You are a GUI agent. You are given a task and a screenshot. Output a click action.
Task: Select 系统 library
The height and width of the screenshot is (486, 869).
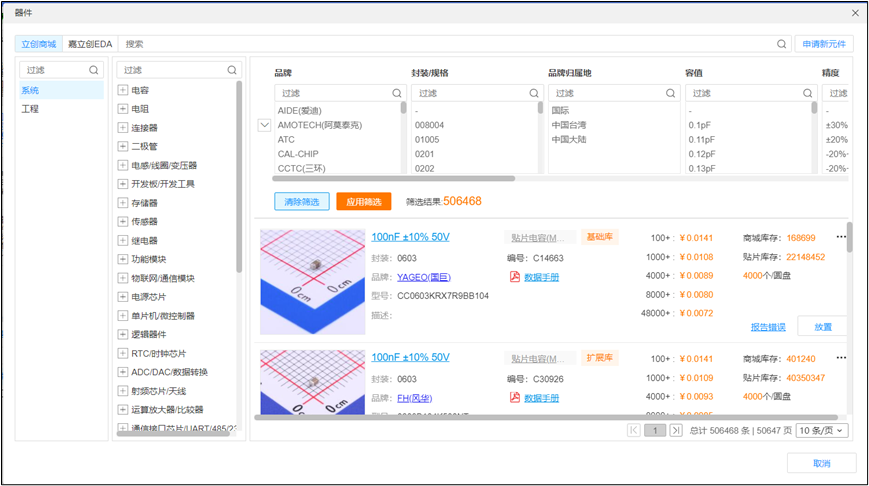pyautogui.click(x=62, y=90)
